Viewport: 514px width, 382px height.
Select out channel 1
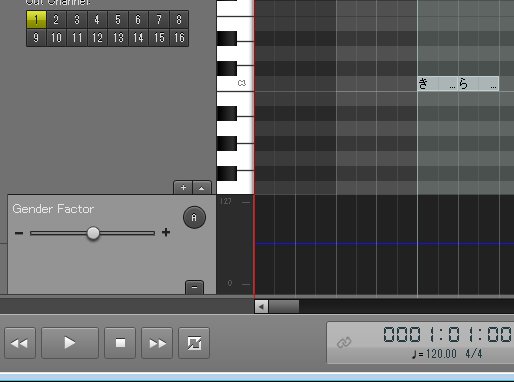[36, 20]
